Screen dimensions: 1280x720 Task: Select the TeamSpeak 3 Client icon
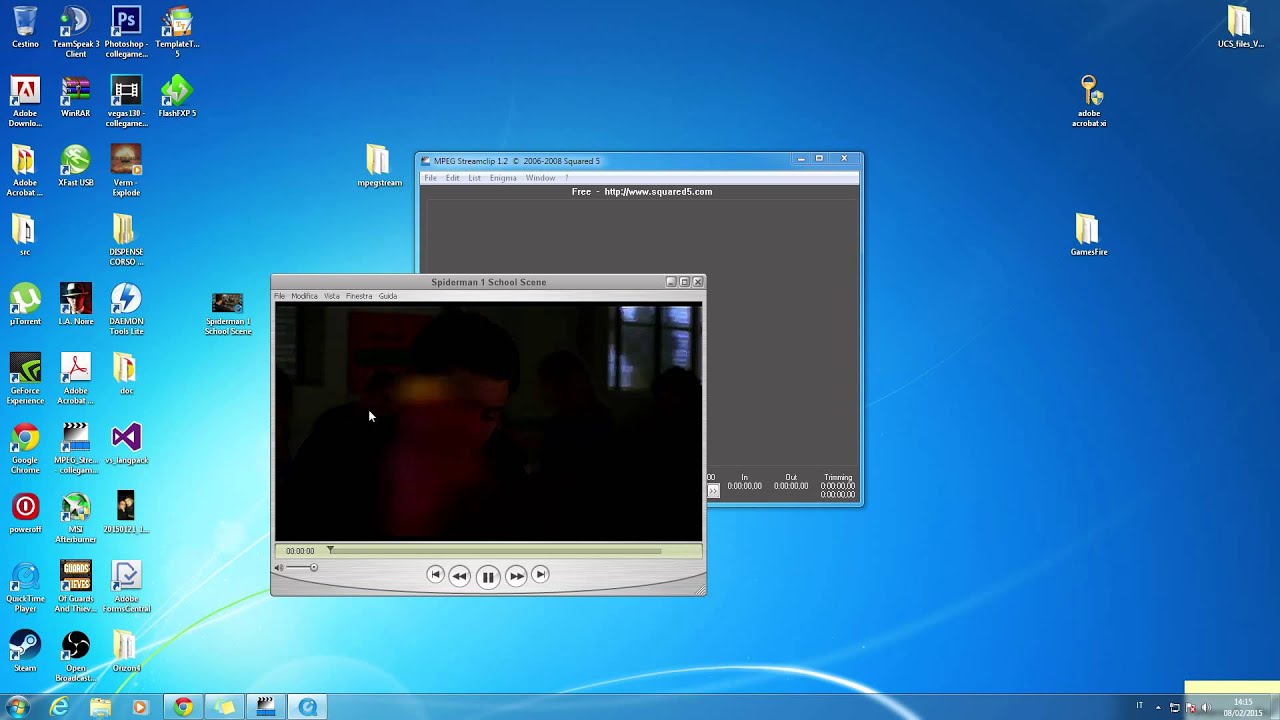[x=76, y=31]
